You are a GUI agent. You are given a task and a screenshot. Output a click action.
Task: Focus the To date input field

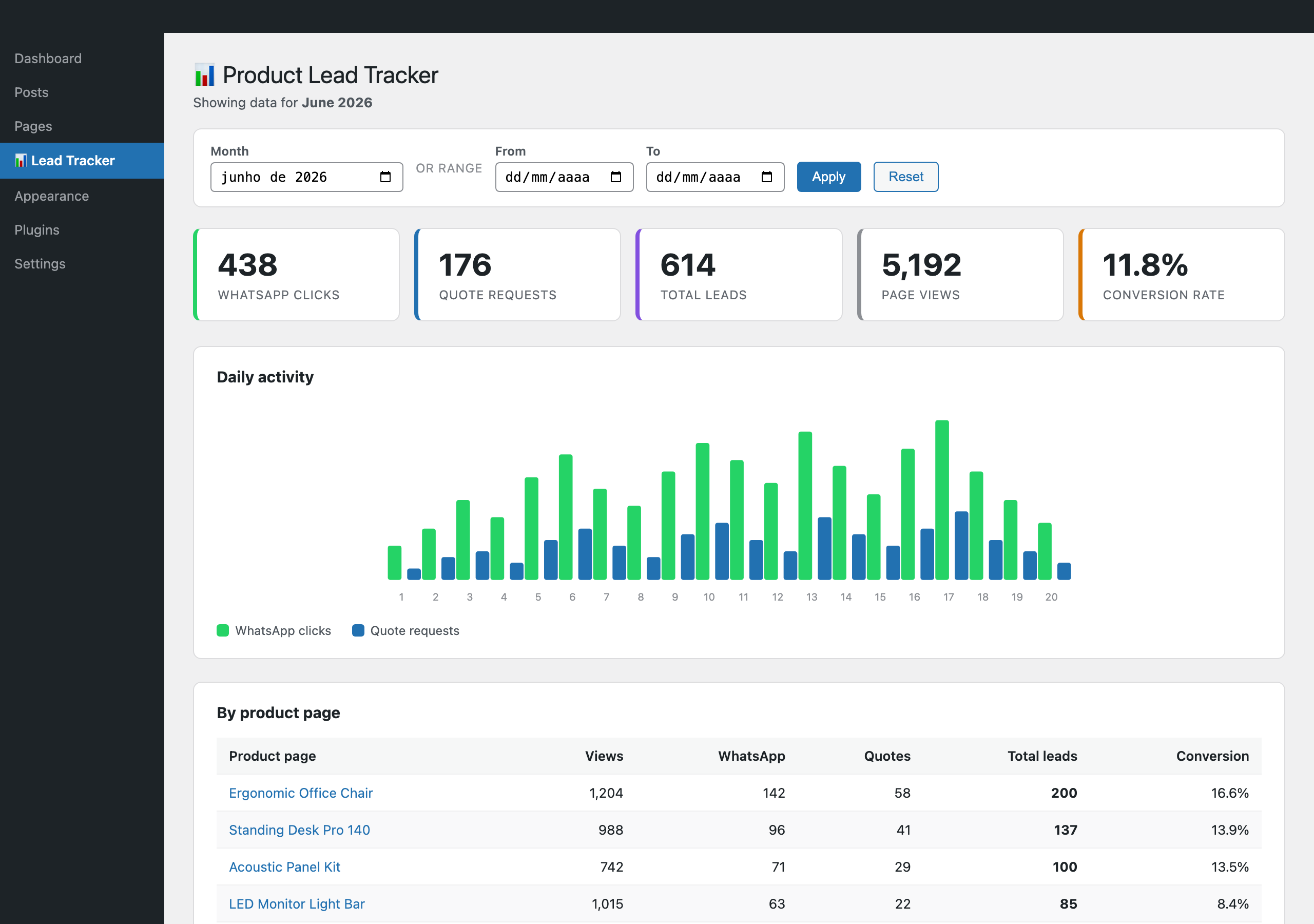(716, 177)
